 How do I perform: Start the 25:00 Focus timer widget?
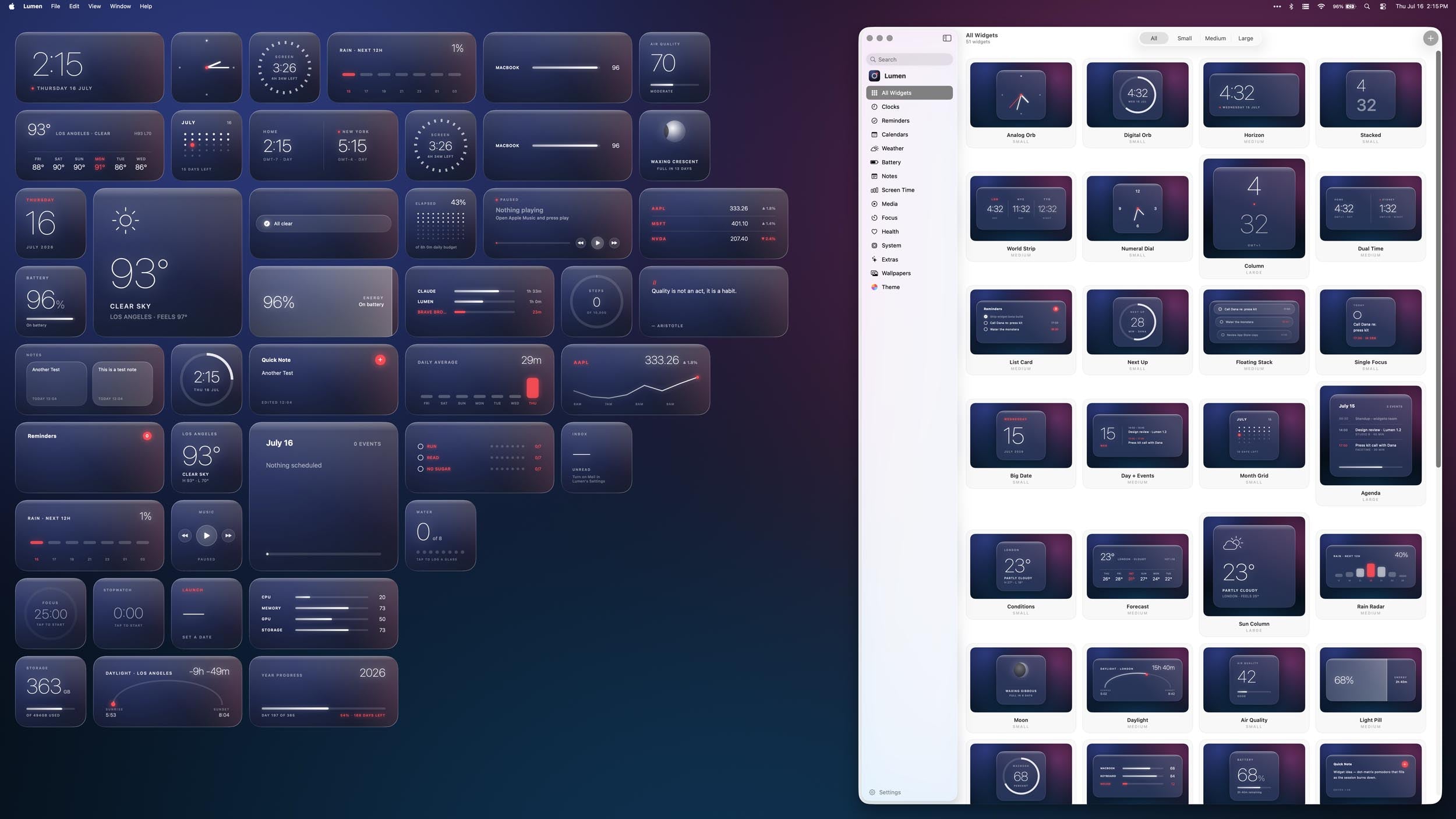tap(51, 614)
